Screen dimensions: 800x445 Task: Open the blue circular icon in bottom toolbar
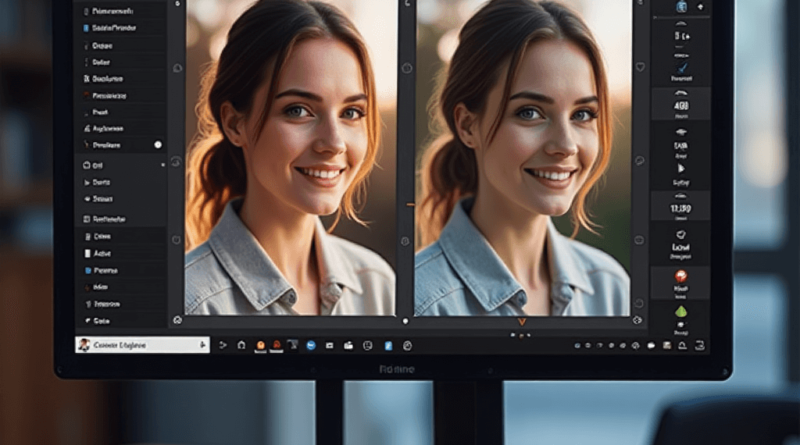click(311, 345)
